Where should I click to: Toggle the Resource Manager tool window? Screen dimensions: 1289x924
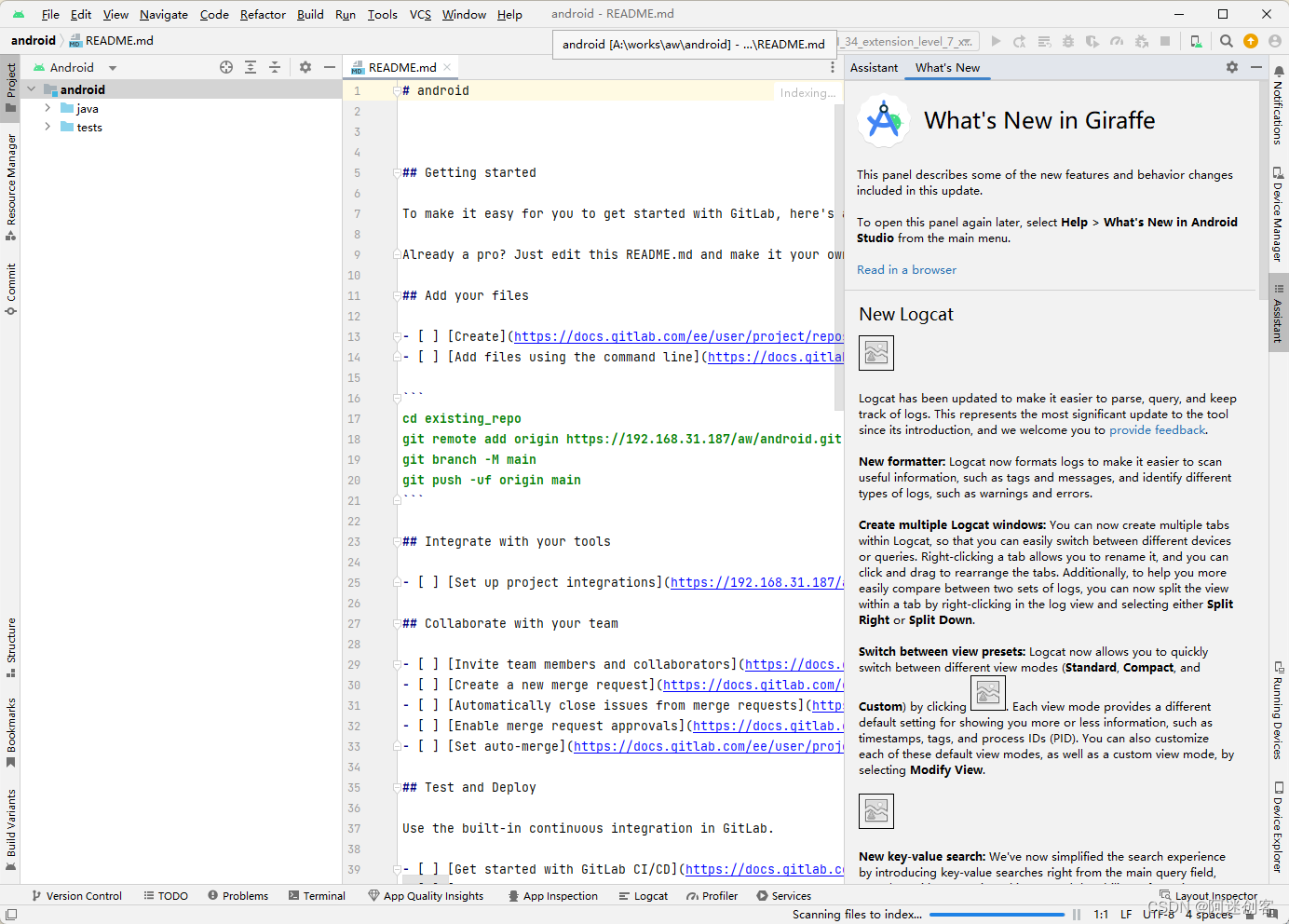(x=10, y=187)
